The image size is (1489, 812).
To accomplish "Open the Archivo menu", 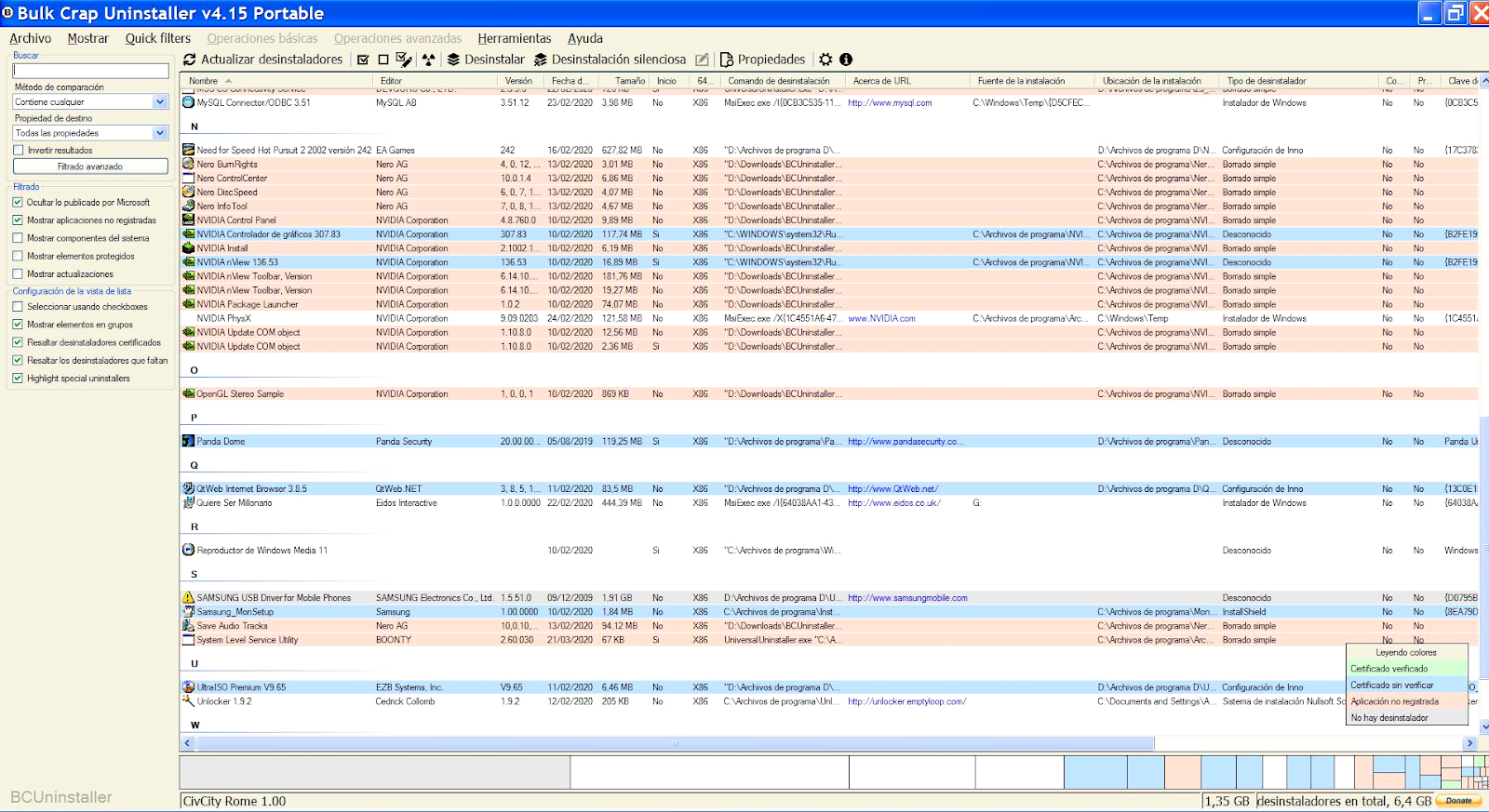I will (31, 38).
